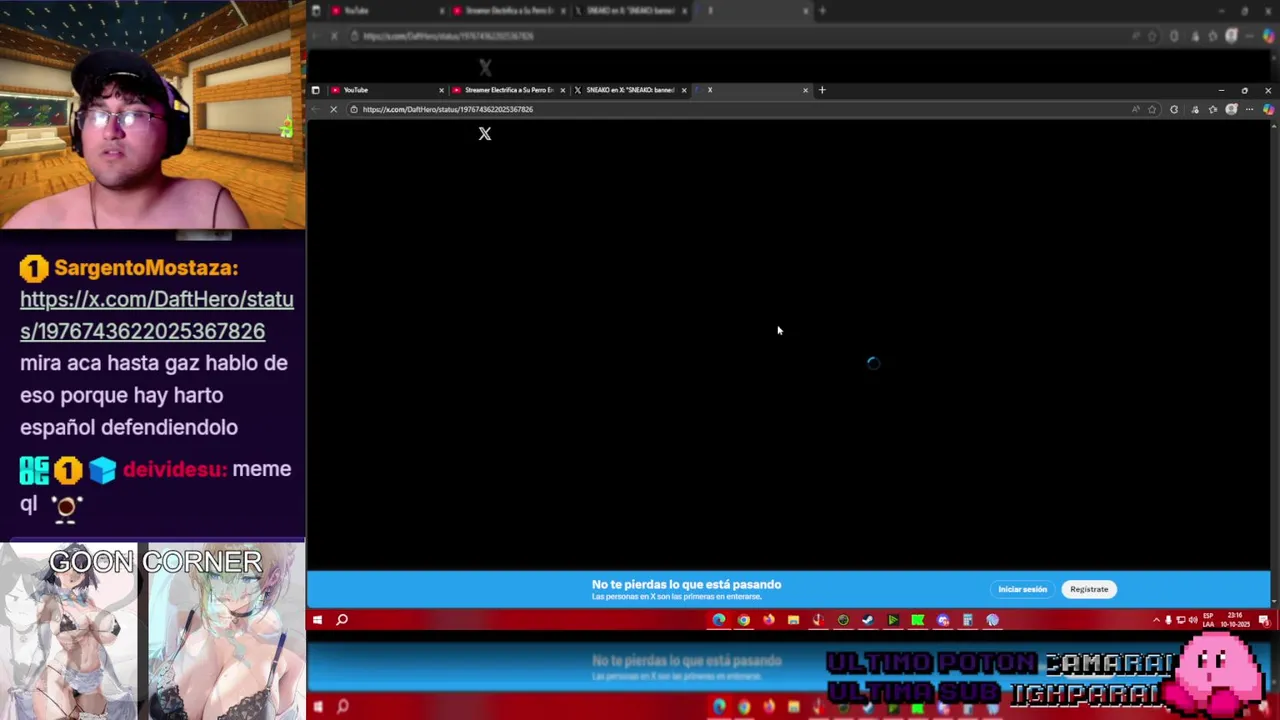Click the Regístrate button
Image resolution: width=1280 pixels, height=720 pixels.
1089,589
